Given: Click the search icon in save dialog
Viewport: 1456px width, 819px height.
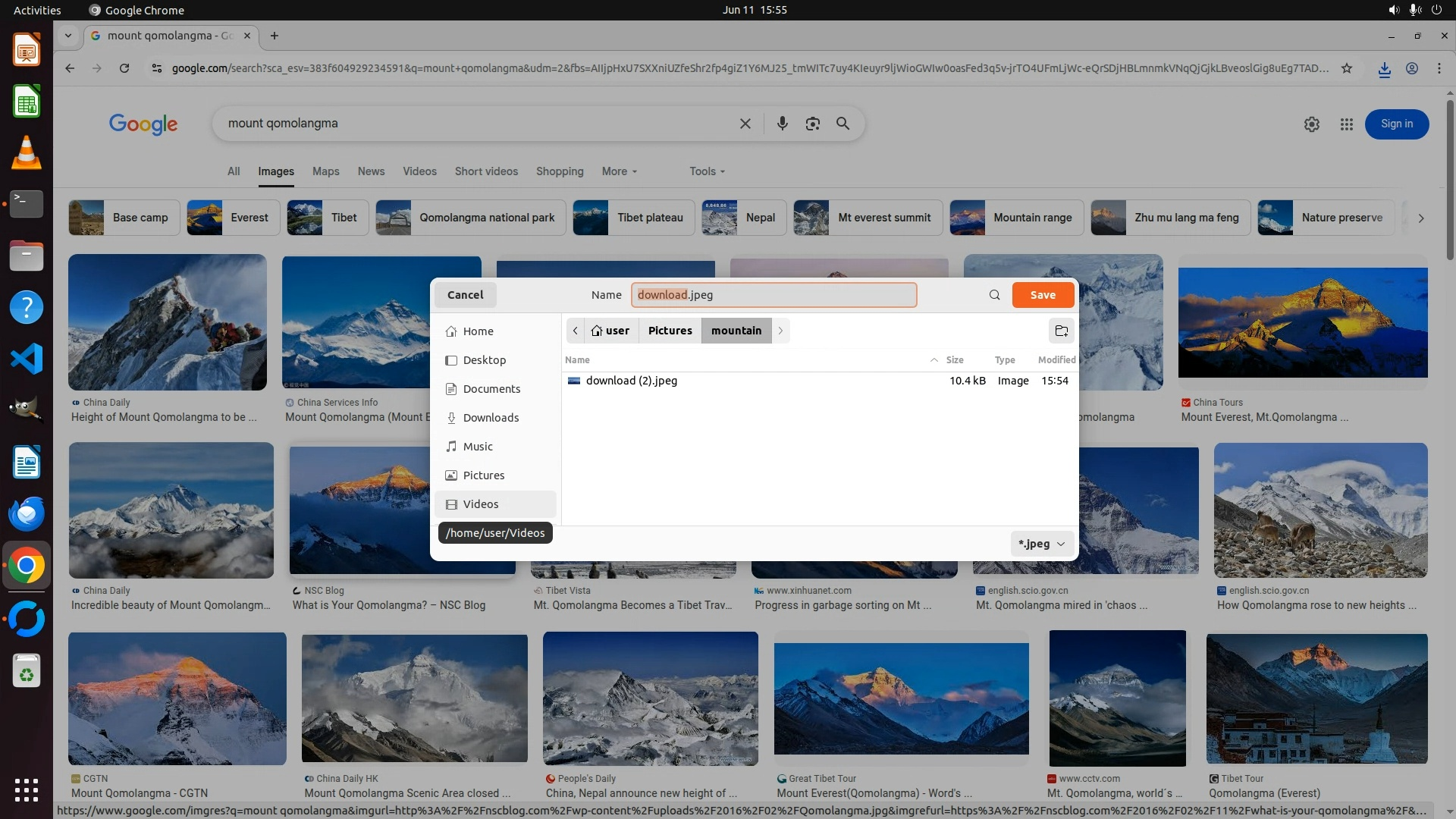Looking at the screenshot, I should (x=994, y=295).
